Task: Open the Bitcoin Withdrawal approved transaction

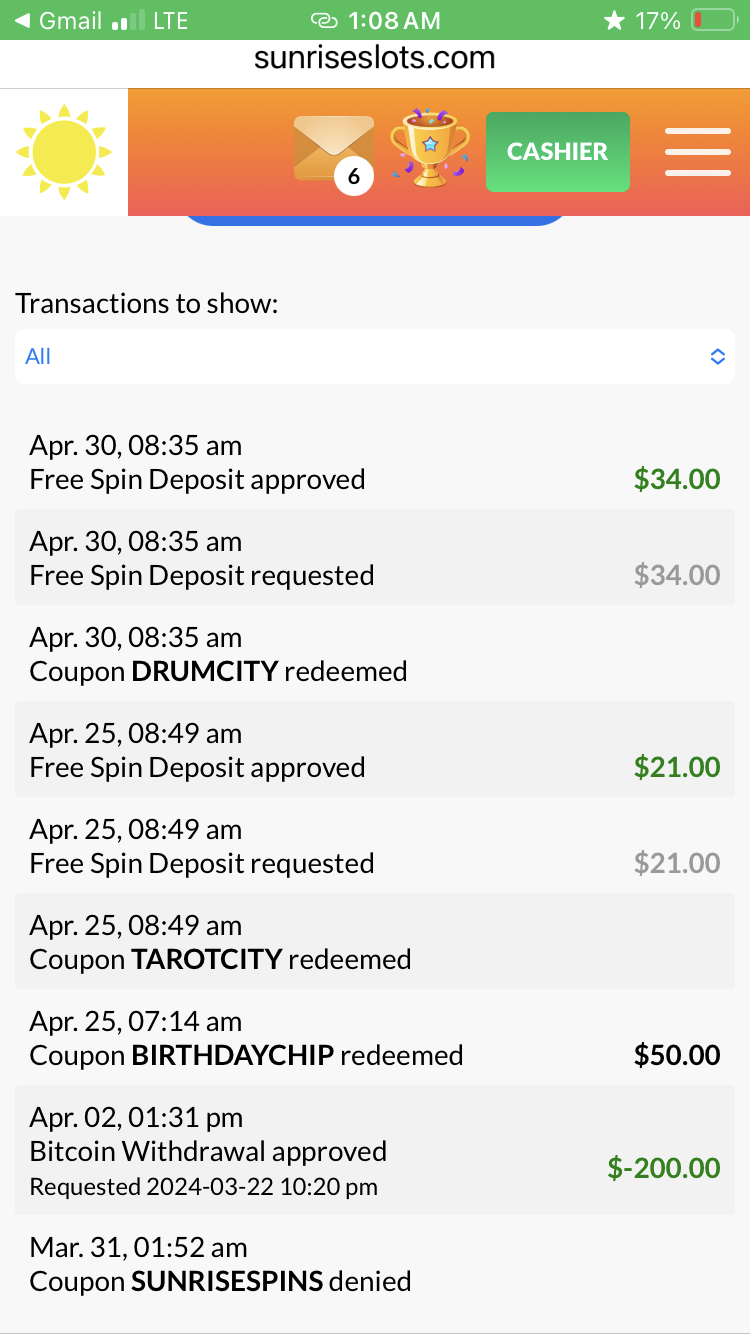Action: [x=374, y=1151]
